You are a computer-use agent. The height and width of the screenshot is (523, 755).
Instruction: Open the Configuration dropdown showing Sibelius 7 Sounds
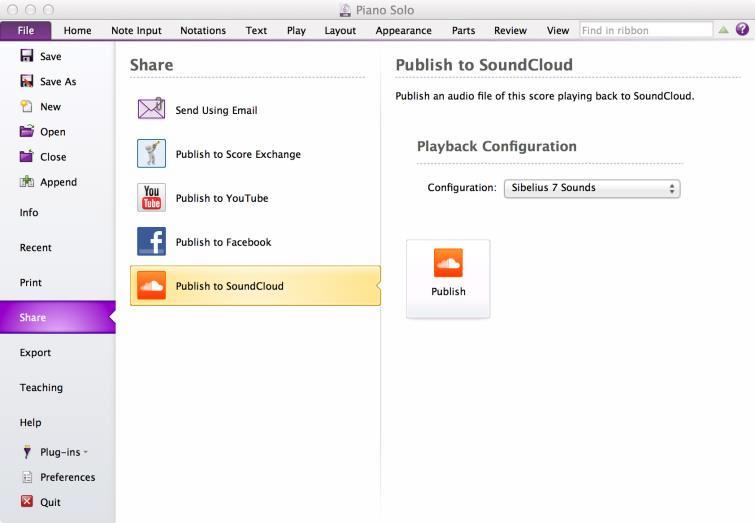click(x=592, y=188)
